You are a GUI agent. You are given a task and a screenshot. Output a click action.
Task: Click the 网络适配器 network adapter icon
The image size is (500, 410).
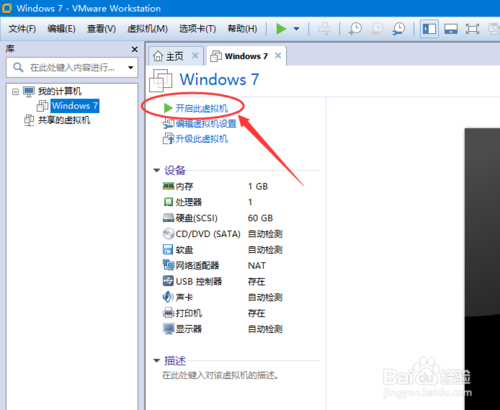tap(168, 265)
